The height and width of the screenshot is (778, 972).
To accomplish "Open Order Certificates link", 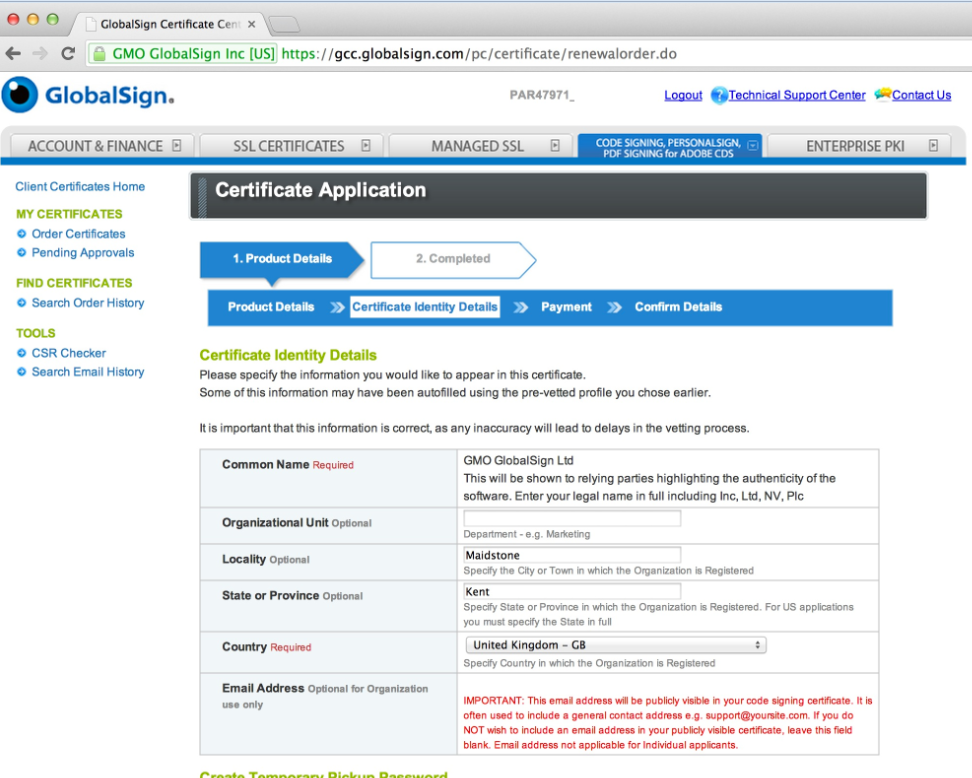I will tap(79, 234).
